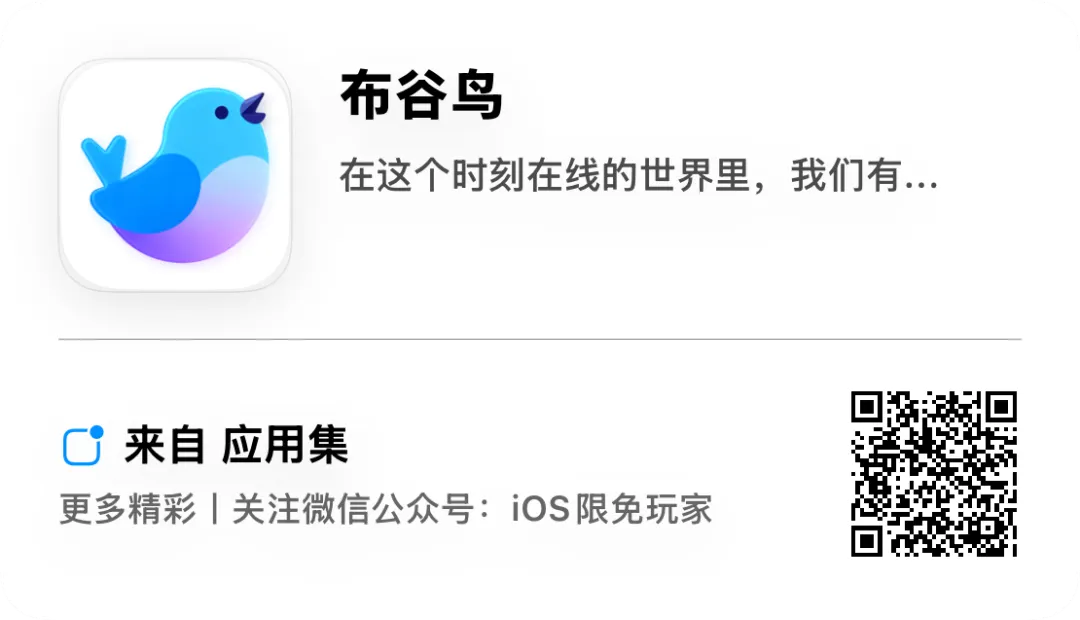1080x620 pixels.
Task: Click the 来自 应用集 source label
Action: [x=236, y=445]
